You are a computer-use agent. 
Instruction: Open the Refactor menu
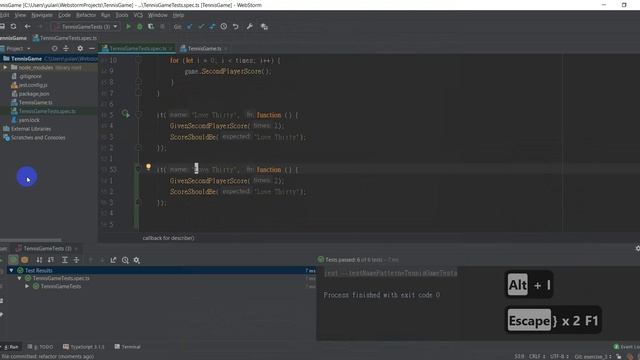(86, 15)
